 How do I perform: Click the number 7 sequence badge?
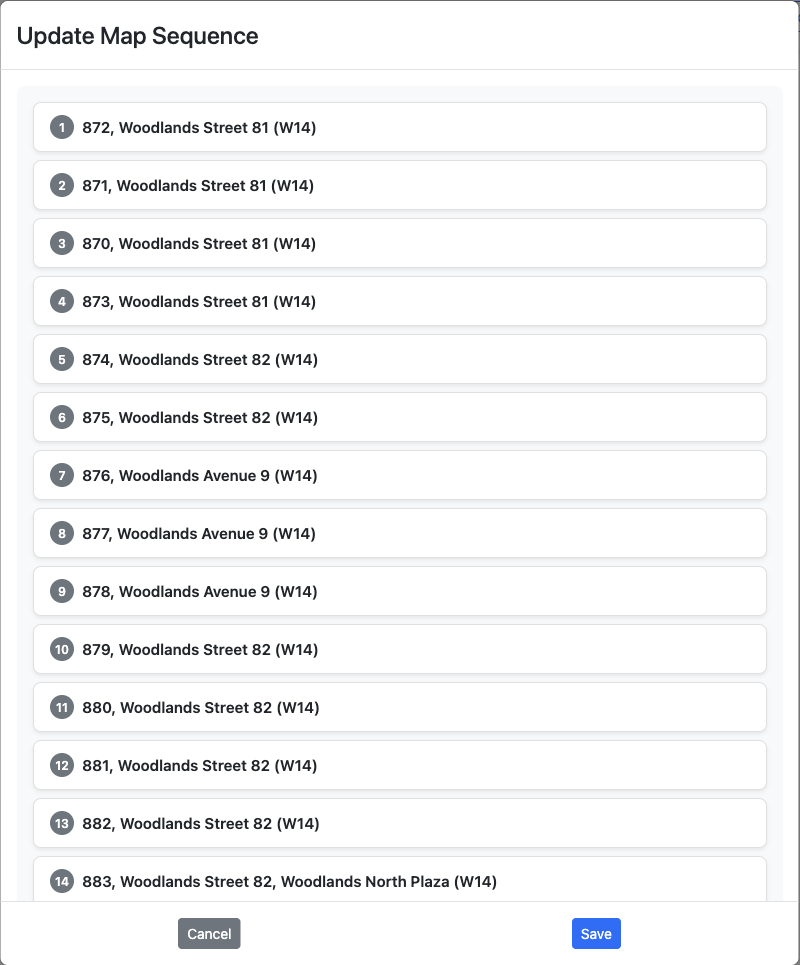(x=62, y=475)
